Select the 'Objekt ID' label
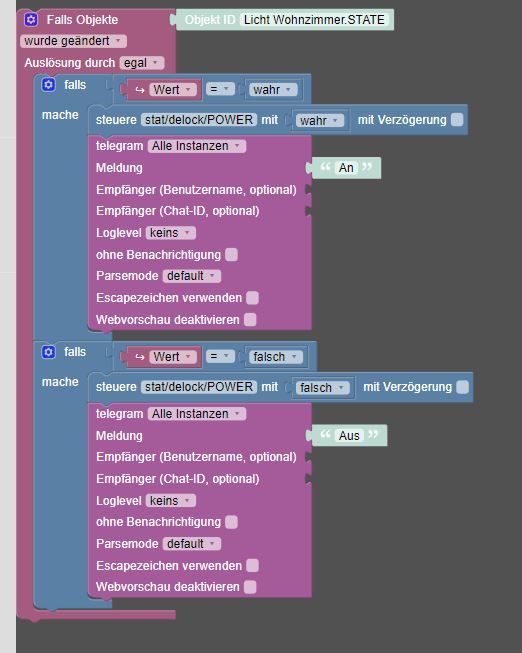The width and height of the screenshot is (522, 653). click(x=210, y=20)
